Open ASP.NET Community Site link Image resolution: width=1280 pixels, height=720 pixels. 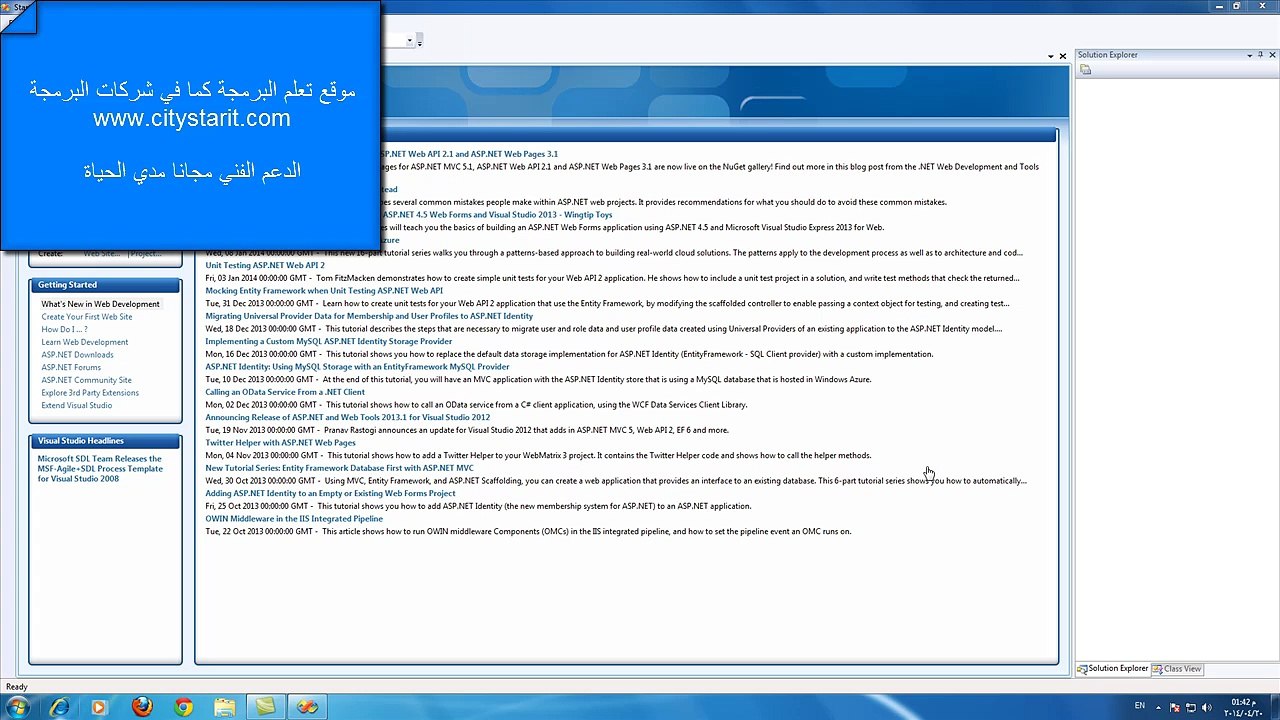point(86,380)
